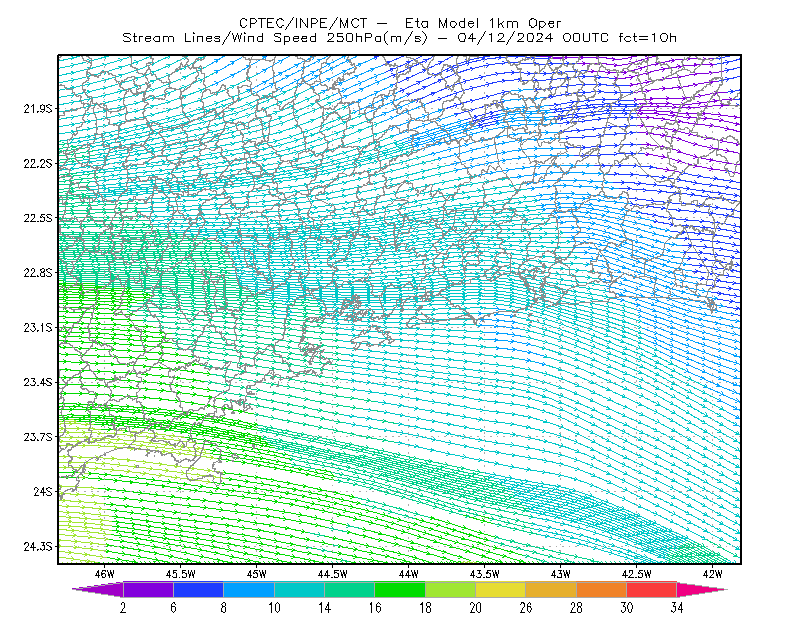Click the orange colorbar segment after 28
Image resolution: width=800 pixels, height=618 pixels.
(602, 589)
